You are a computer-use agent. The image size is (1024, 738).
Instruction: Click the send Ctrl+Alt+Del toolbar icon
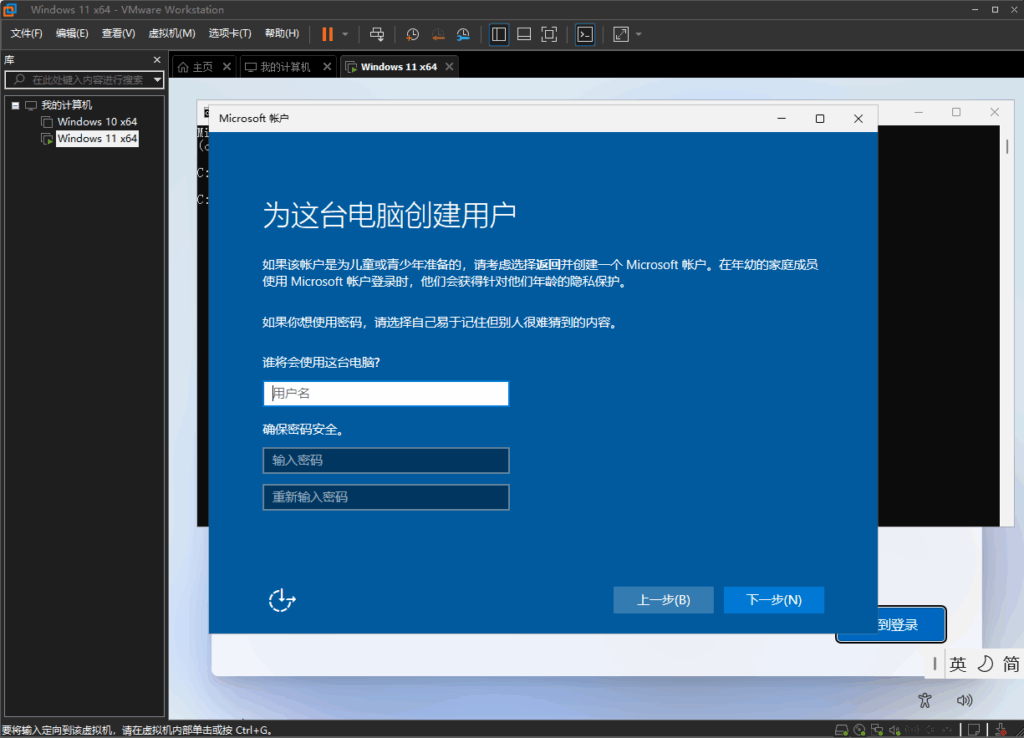click(377, 34)
